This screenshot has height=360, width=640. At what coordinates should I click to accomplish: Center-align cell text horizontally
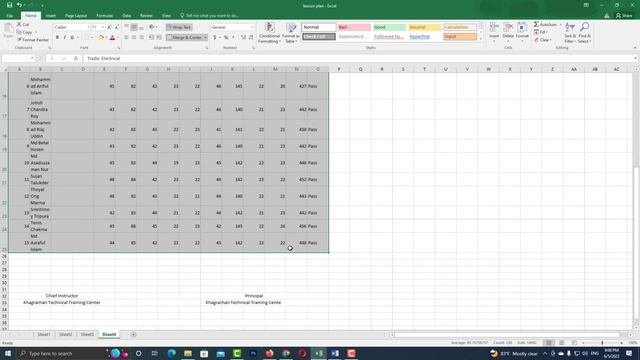point(134,37)
